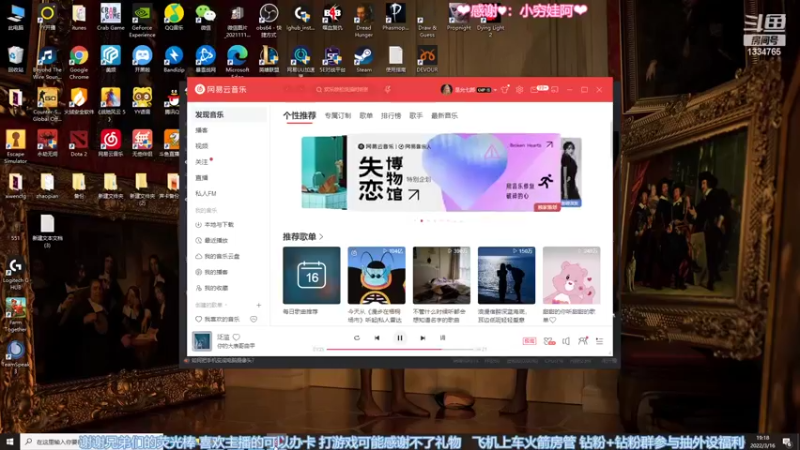
Task: Switch to mini player mode icon
Action: (555, 89)
